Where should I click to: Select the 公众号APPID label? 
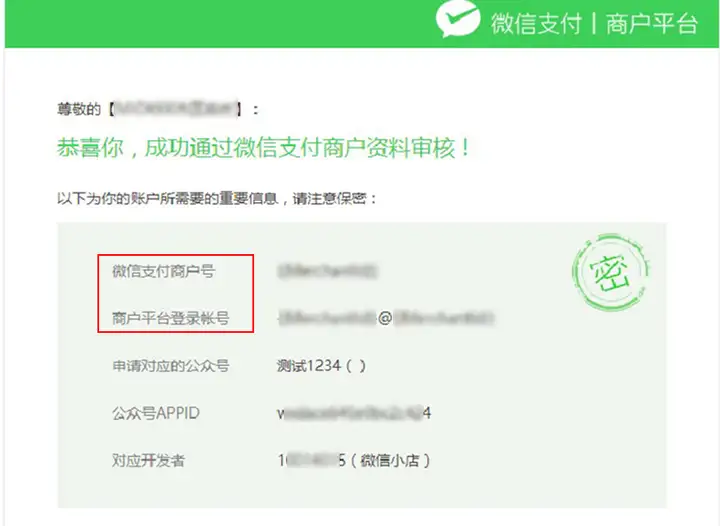[156, 413]
